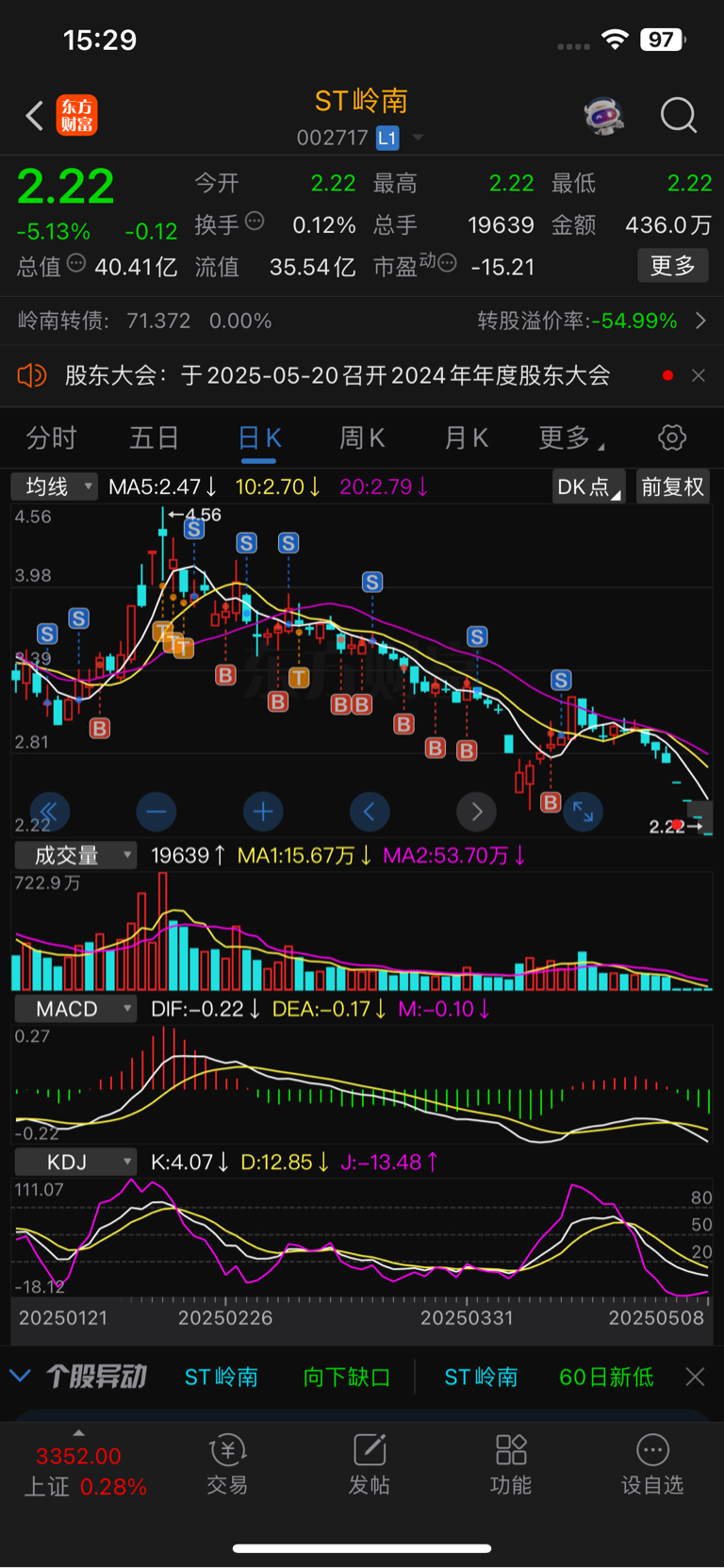Tap the B marker above 20250121 date

[x=100, y=728]
